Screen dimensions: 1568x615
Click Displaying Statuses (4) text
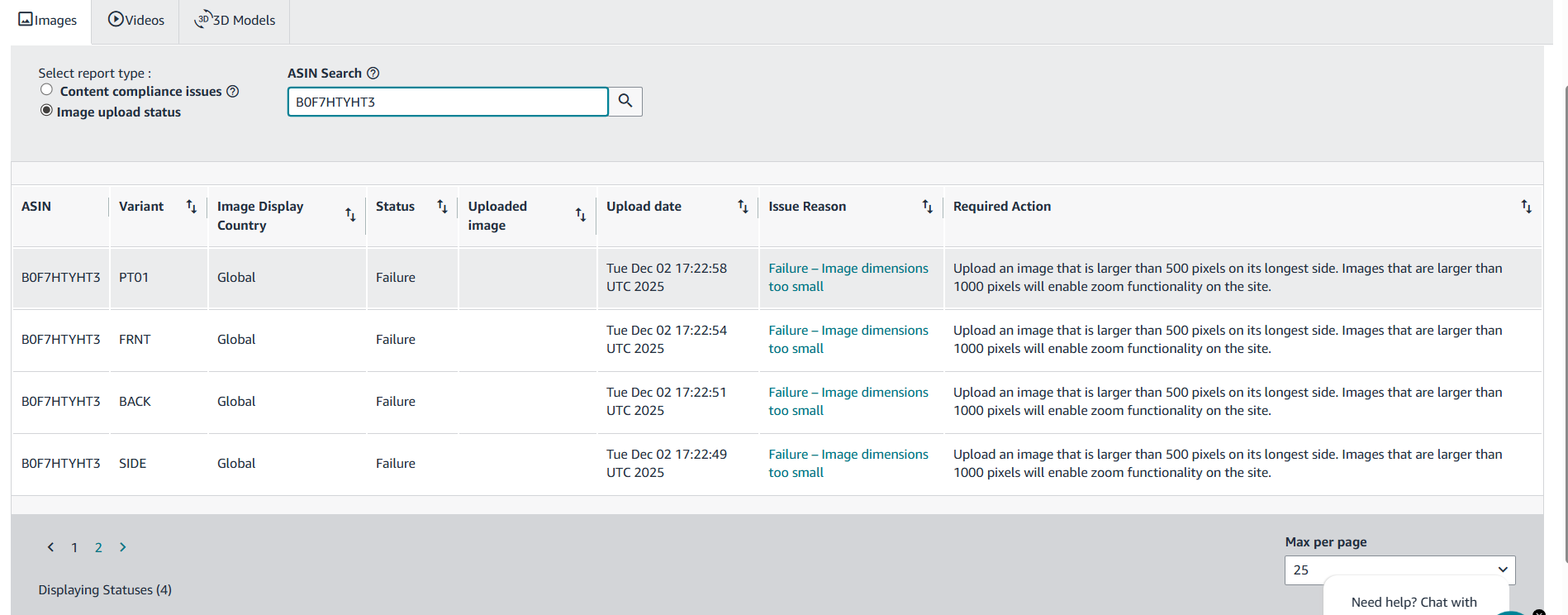point(105,589)
